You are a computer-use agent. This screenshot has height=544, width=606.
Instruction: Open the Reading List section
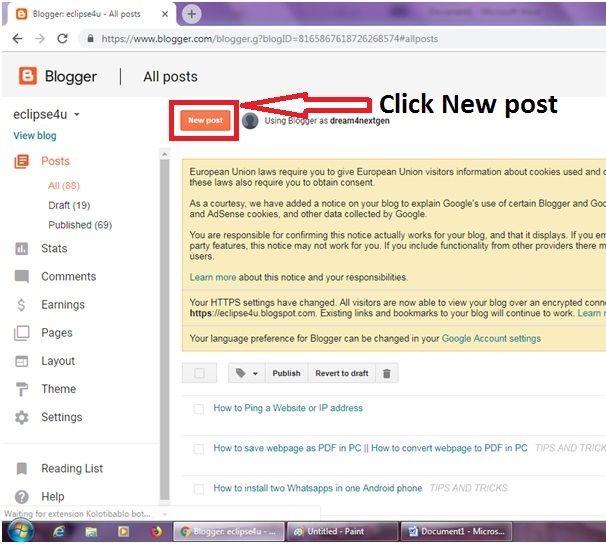point(72,469)
